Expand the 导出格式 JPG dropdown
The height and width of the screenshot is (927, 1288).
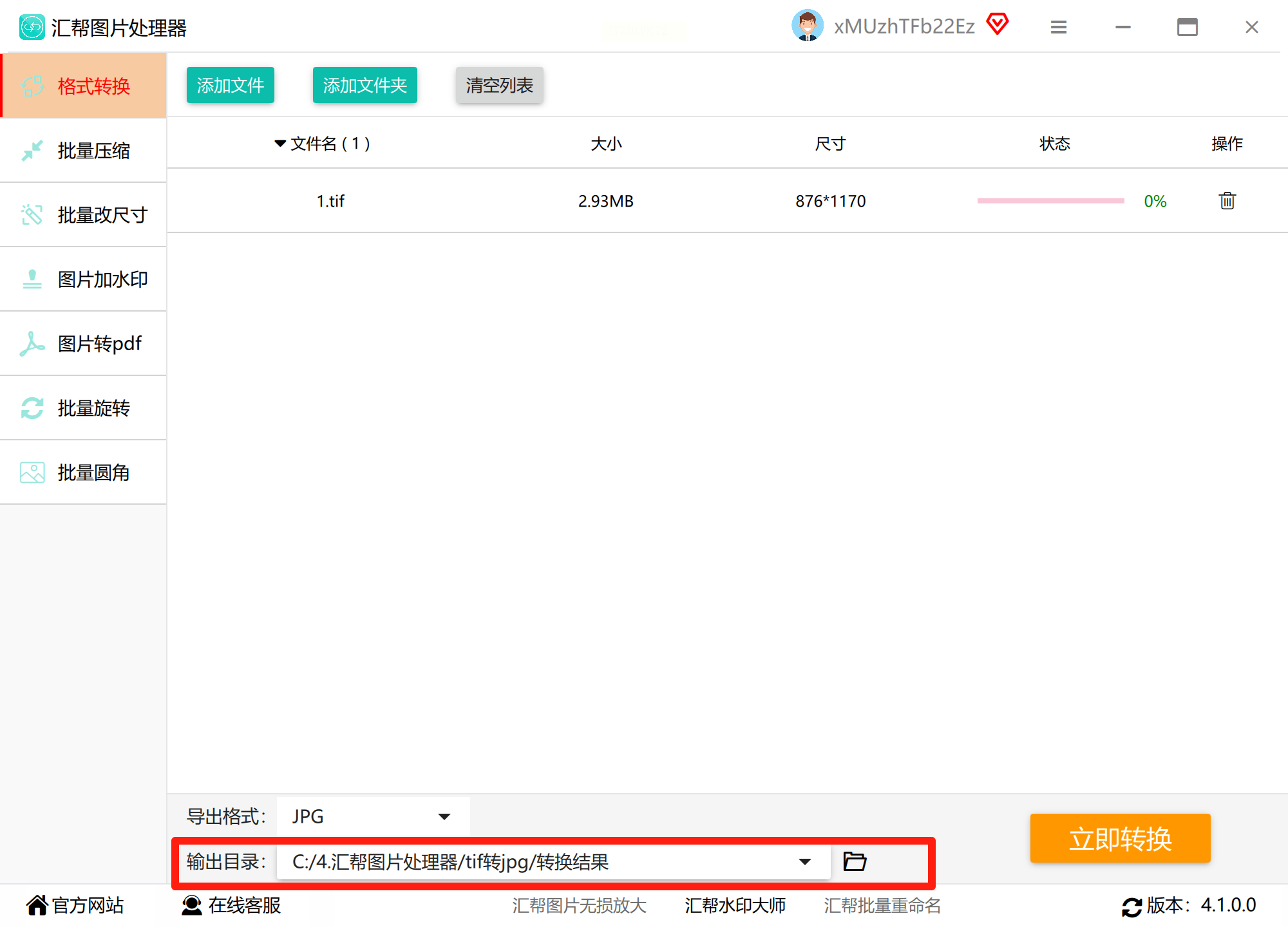444,816
